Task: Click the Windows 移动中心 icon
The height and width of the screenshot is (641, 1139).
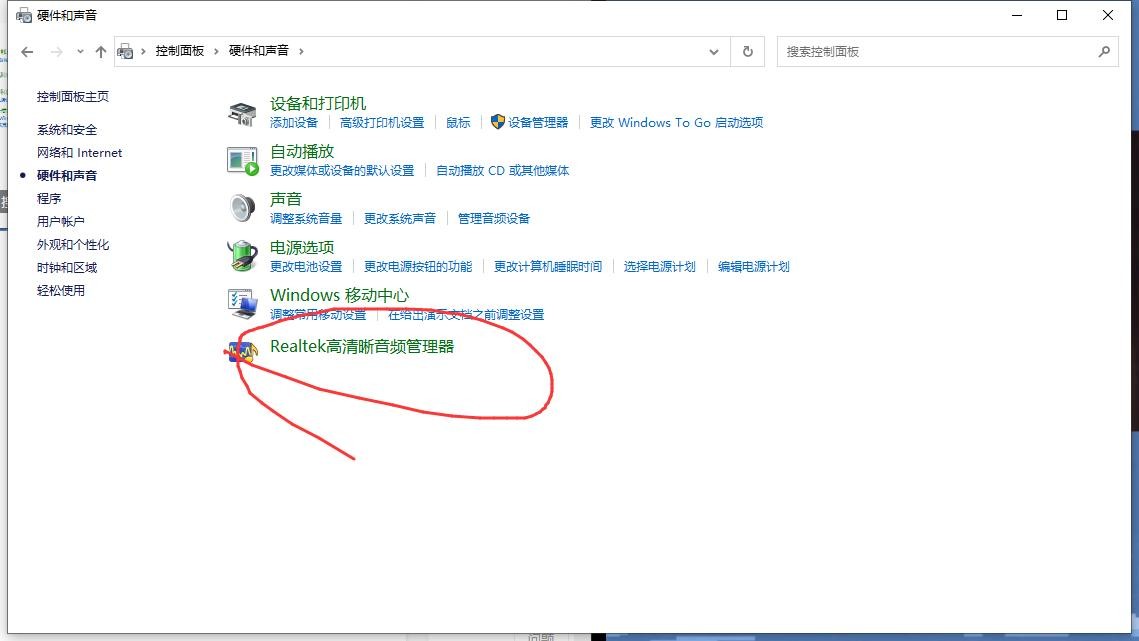Action: point(240,303)
